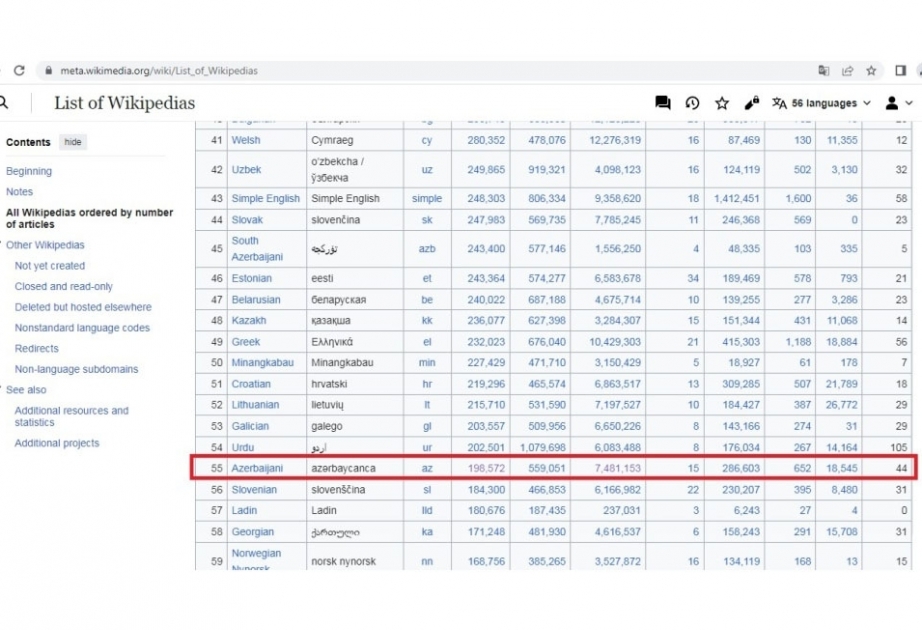
Task: Click Azerbaijani article count 198,572
Action: (x=486, y=468)
